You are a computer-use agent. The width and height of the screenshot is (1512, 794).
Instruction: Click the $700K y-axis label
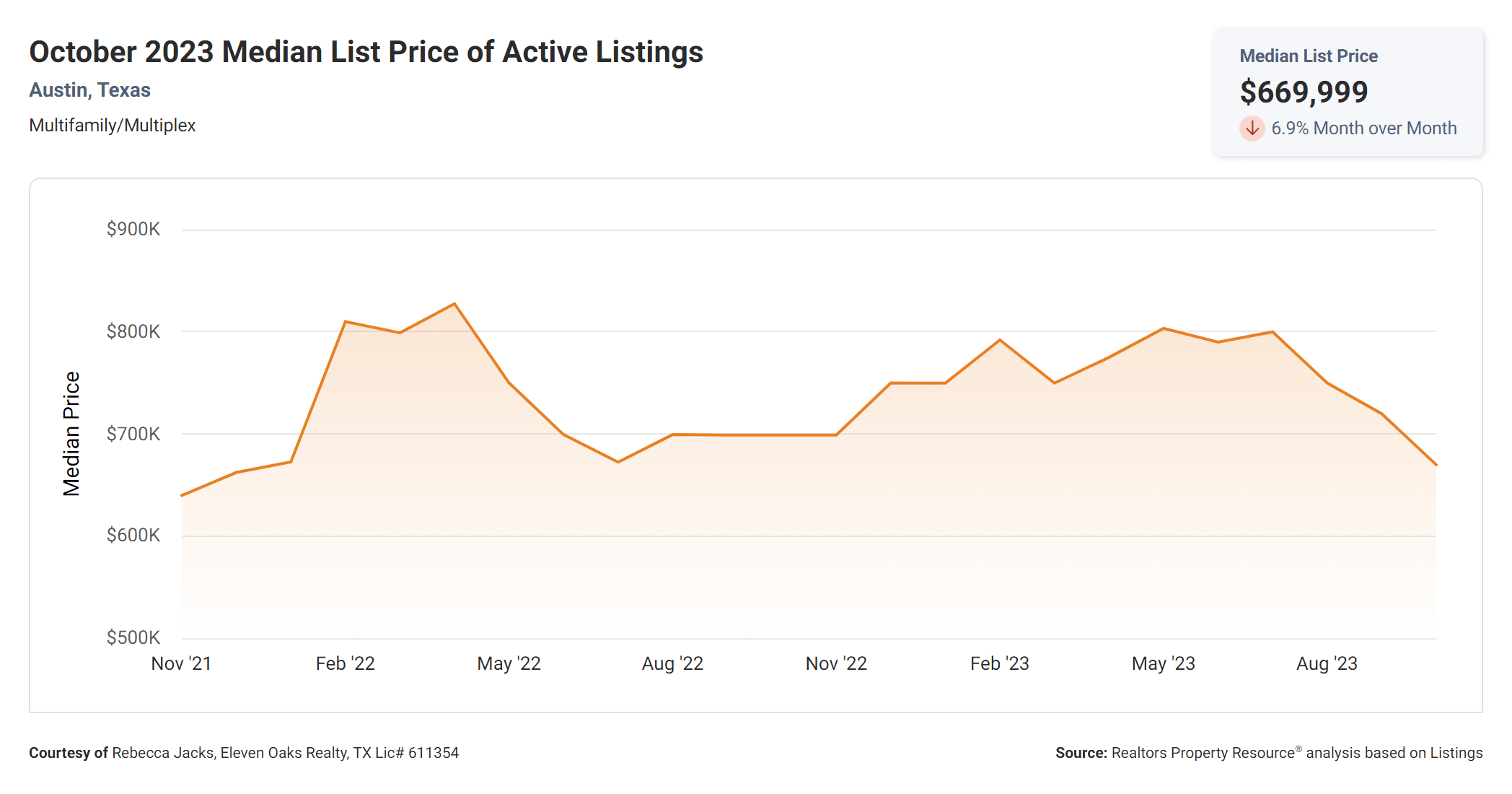133,434
